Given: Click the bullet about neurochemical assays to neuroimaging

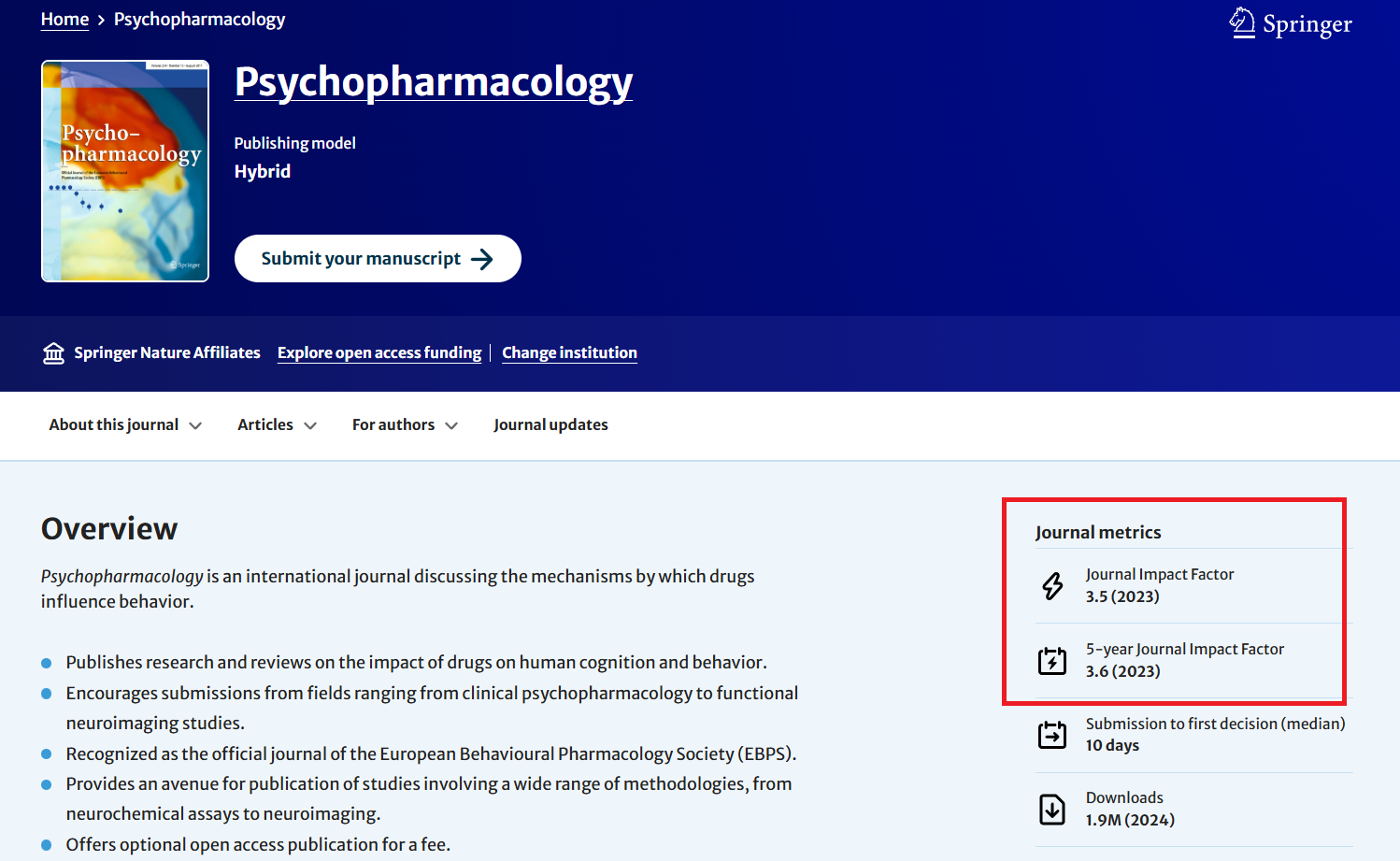Looking at the screenshot, I should click(x=429, y=798).
